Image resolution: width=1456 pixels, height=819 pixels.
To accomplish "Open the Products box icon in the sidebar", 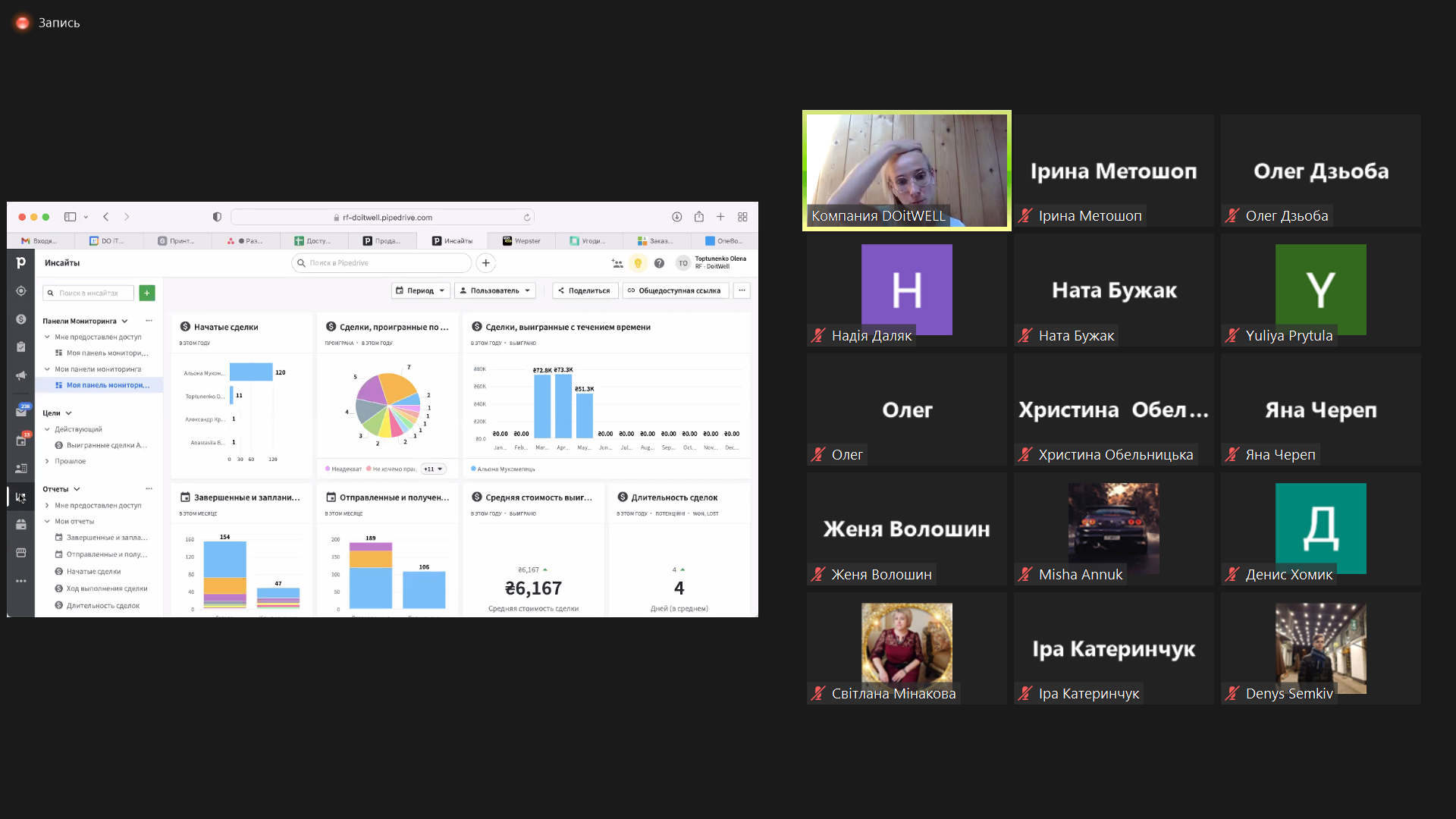I will tap(21, 524).
